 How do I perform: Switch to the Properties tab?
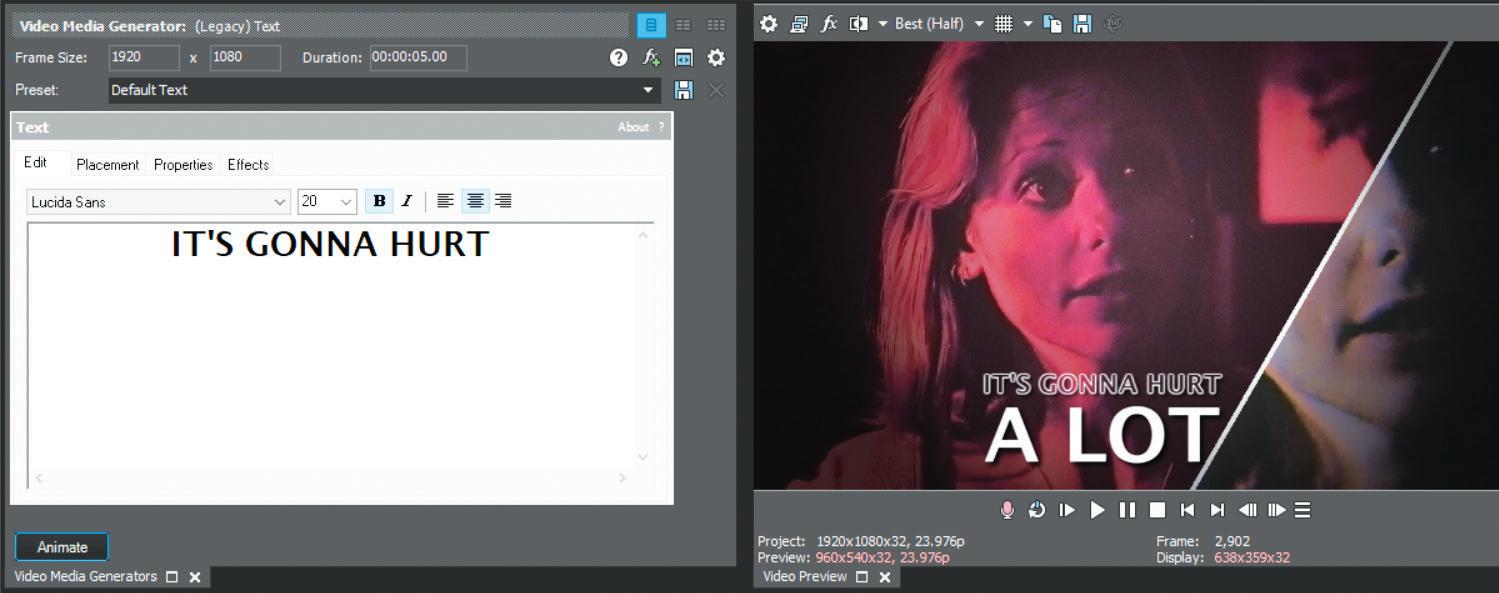183,165
